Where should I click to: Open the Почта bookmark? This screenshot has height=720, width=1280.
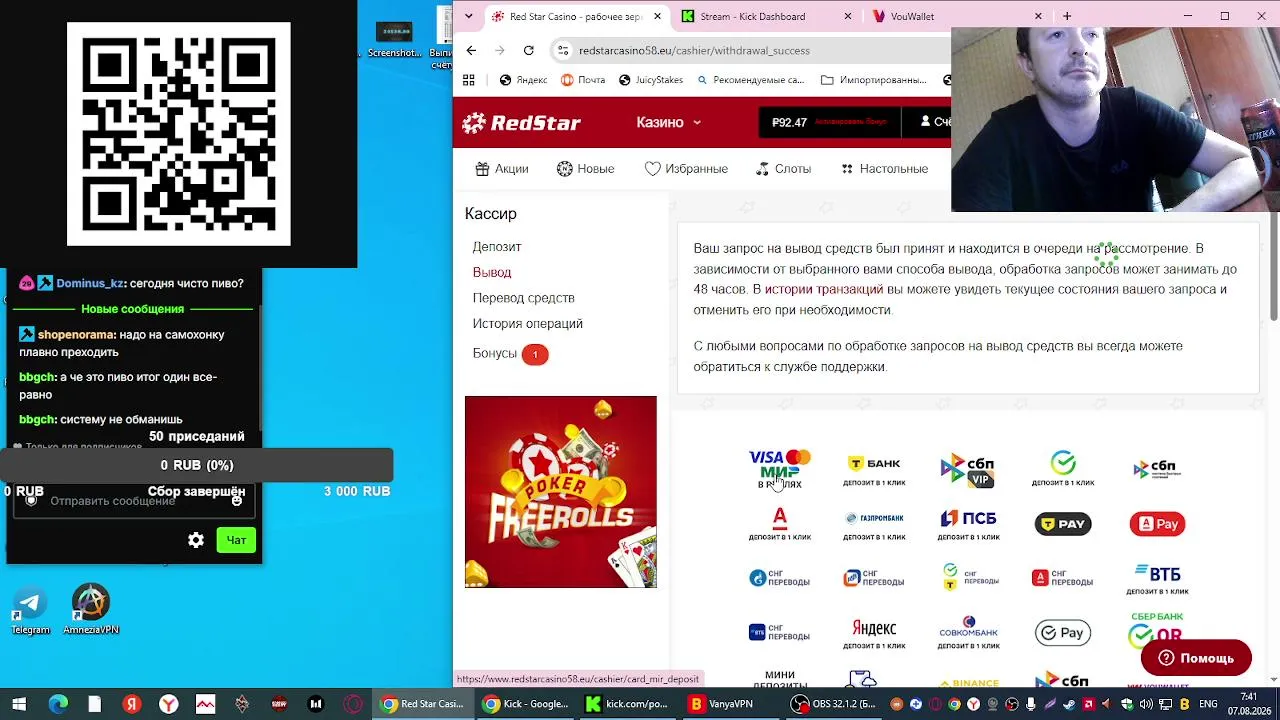pyautogui.click(x=582, y=80)
